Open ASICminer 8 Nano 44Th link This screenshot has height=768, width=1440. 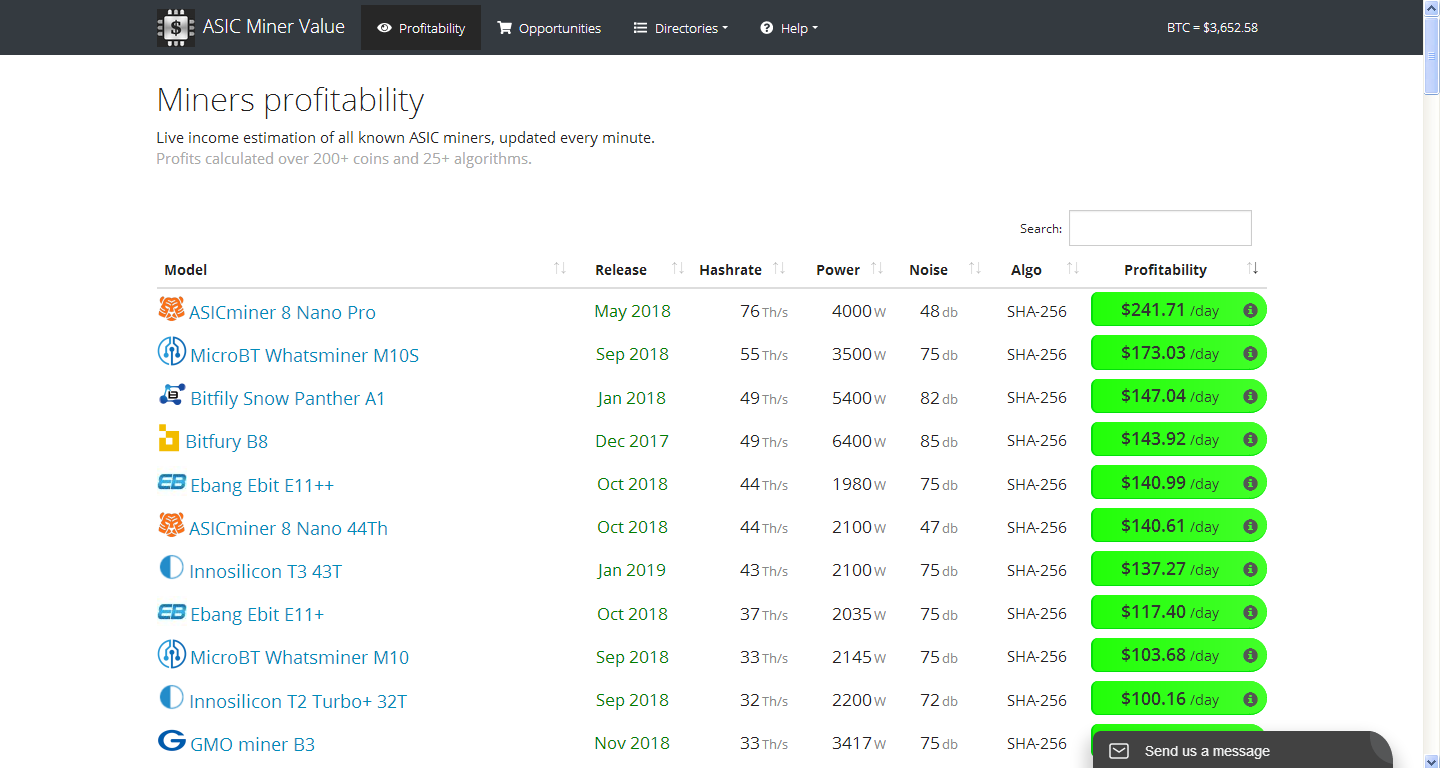(x=288, y=528)
